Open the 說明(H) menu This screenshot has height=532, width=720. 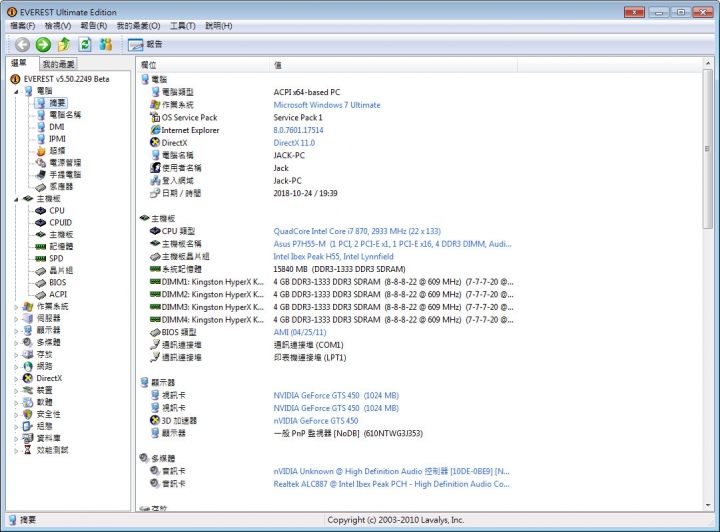[219, 26]
